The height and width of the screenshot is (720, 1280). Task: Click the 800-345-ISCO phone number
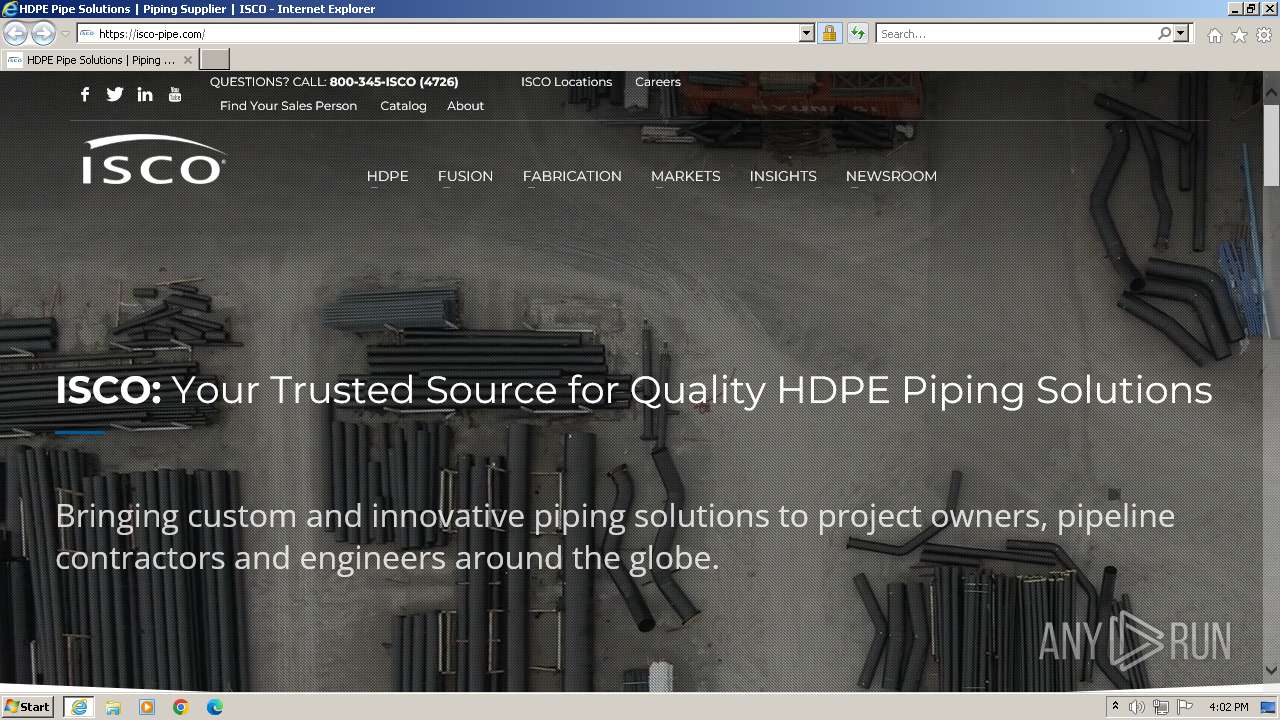pos(394,82)
